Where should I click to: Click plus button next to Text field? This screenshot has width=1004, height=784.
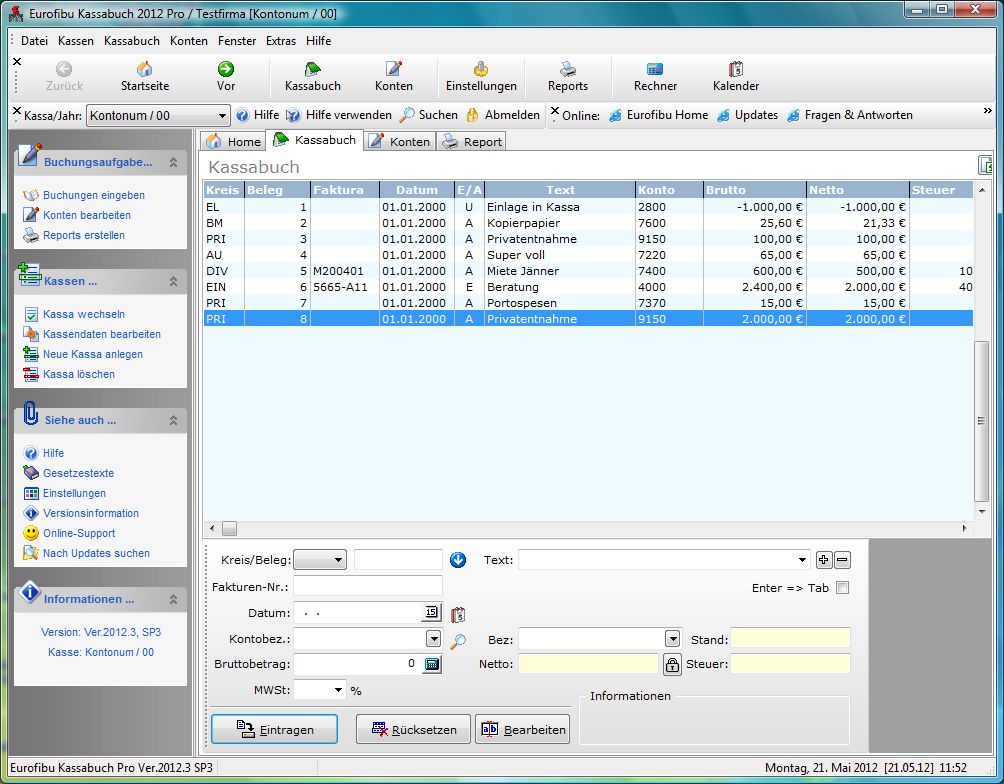[x=823, y=560]
